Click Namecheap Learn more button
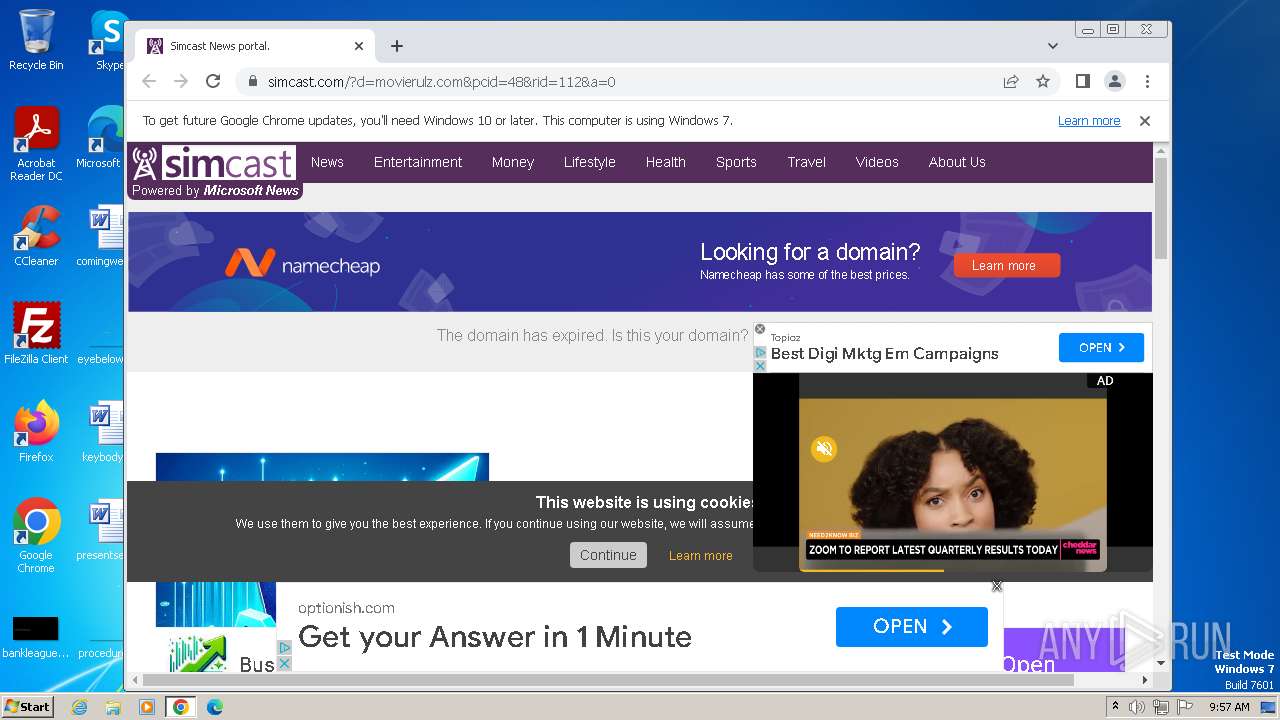This screenshot has width=1280, height=720. (1006, 265)
